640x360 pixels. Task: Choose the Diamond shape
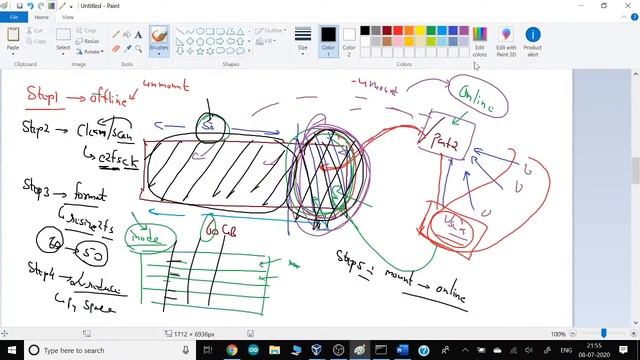point(190,41)
